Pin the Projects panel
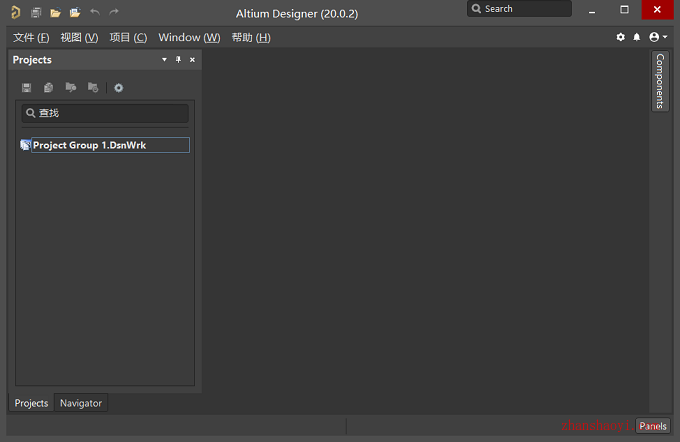 [178, 60]
